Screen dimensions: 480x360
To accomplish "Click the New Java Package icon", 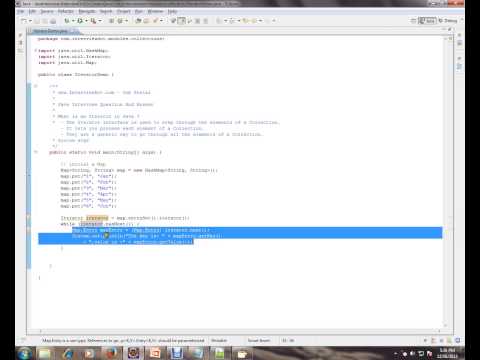I will pyautogui.click(x=111, y=21).
